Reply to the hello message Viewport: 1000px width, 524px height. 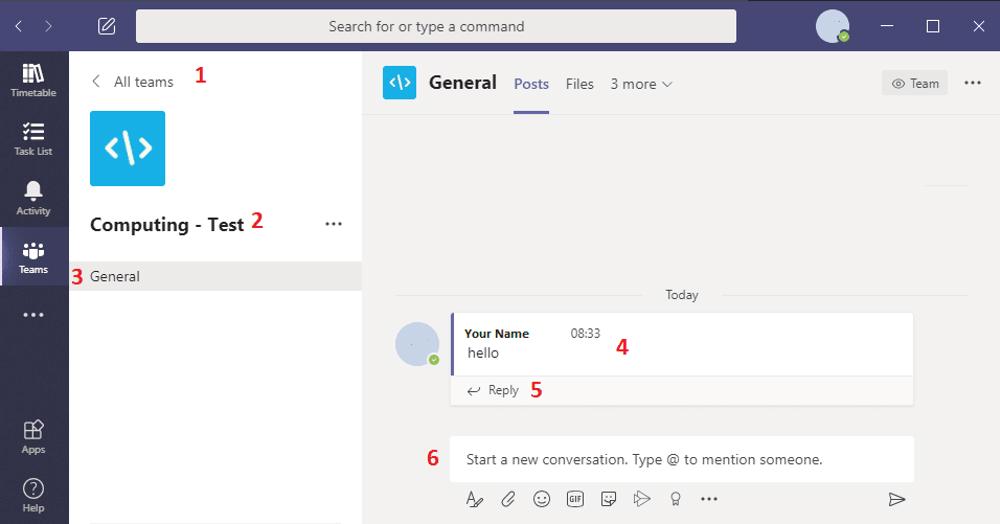point(494,390)
